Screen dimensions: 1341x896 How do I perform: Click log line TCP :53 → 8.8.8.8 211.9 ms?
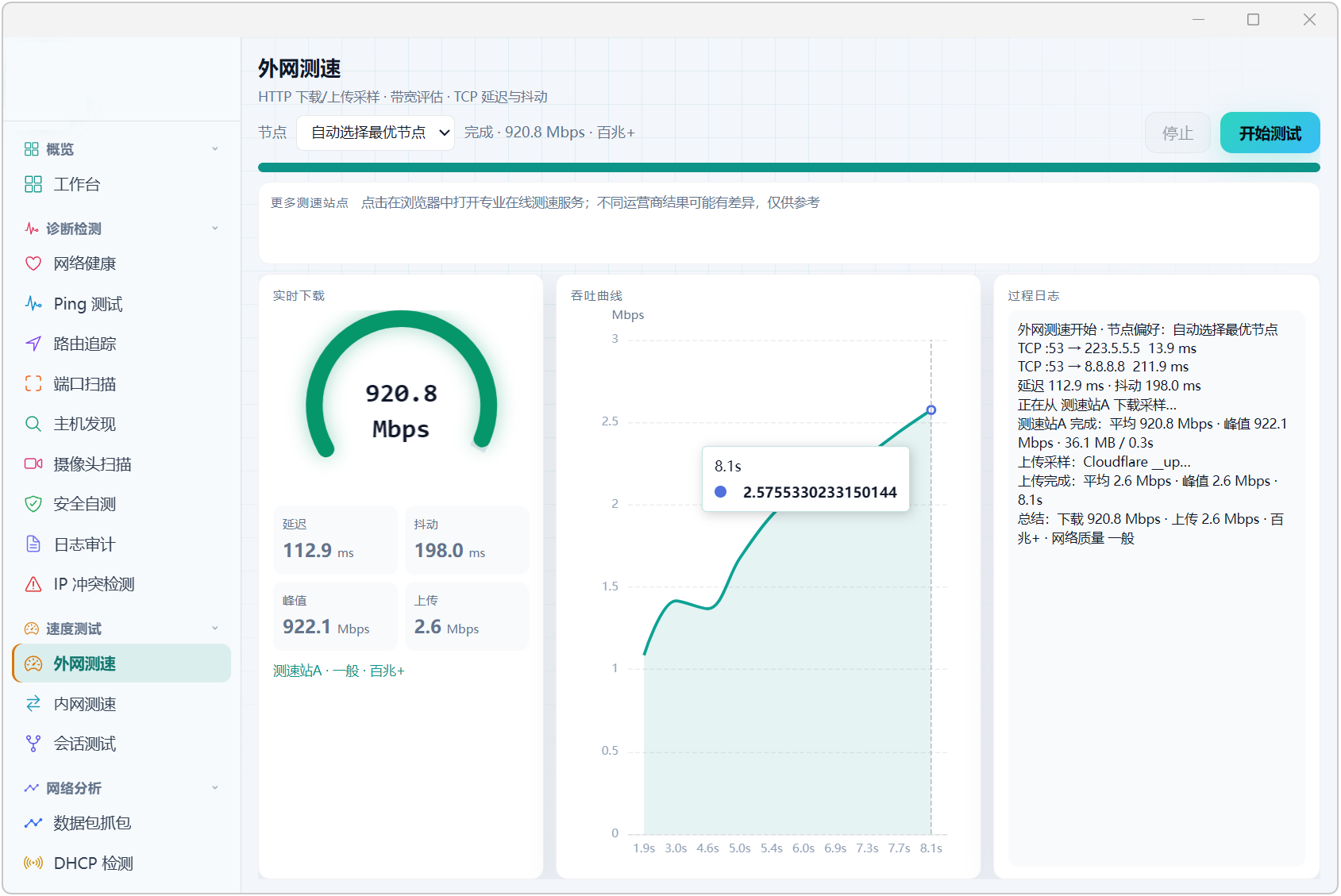pyautogui.click(x=1103, y=367)
